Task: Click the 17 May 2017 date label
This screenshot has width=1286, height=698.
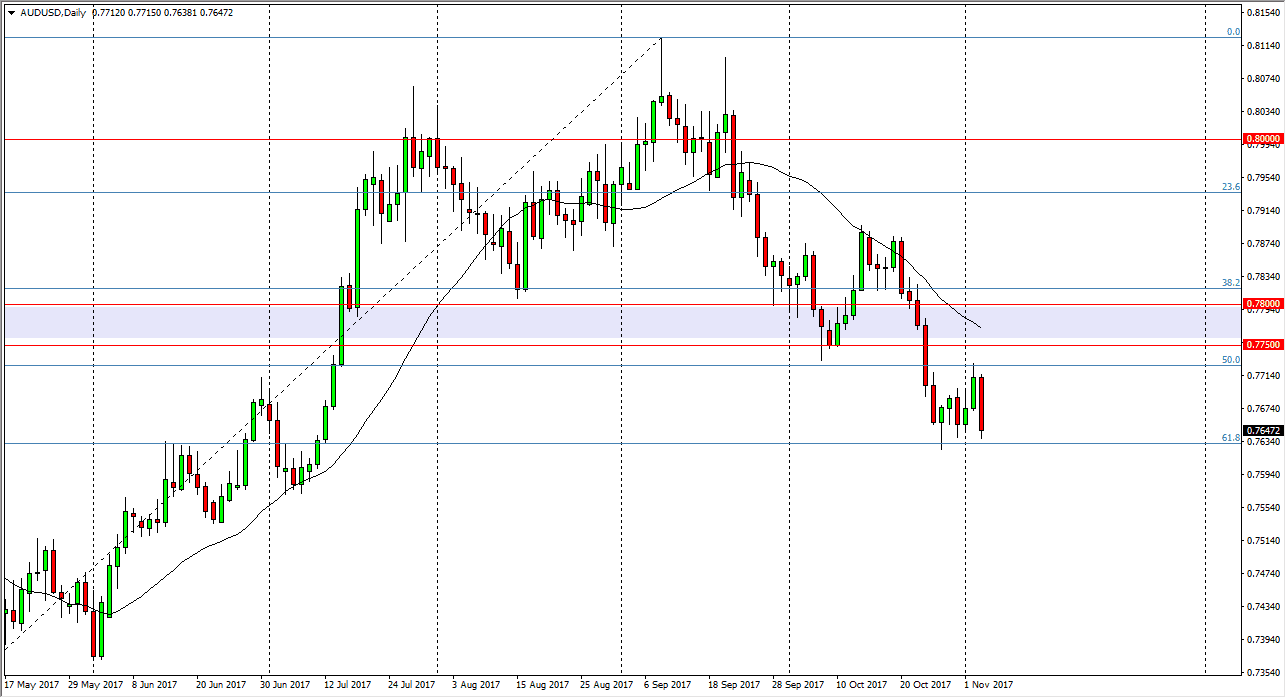Action: pyautogui.click(x=30, y=685)
